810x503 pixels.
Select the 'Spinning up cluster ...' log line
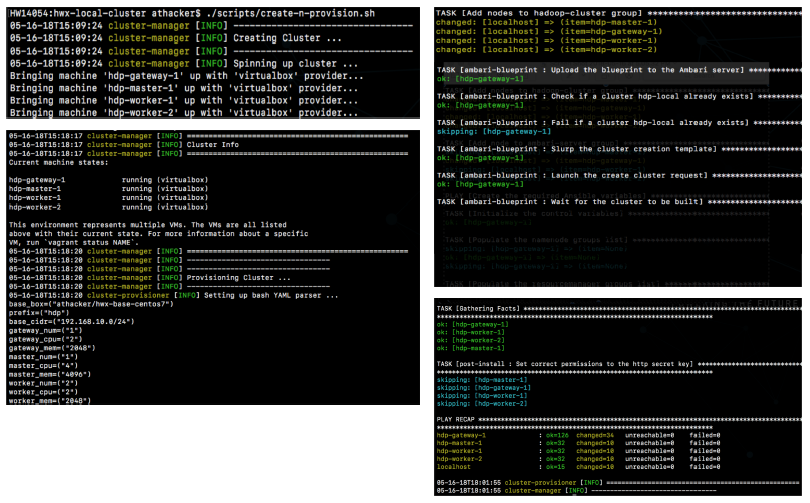click(x=184, y=64)
